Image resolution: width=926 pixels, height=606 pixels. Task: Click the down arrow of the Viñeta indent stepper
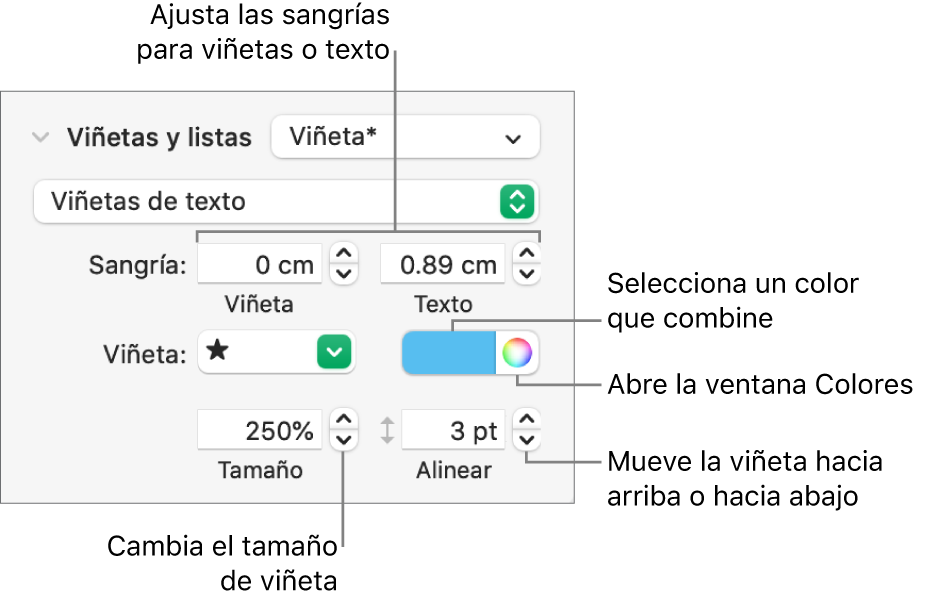click(x=343, y=272)
